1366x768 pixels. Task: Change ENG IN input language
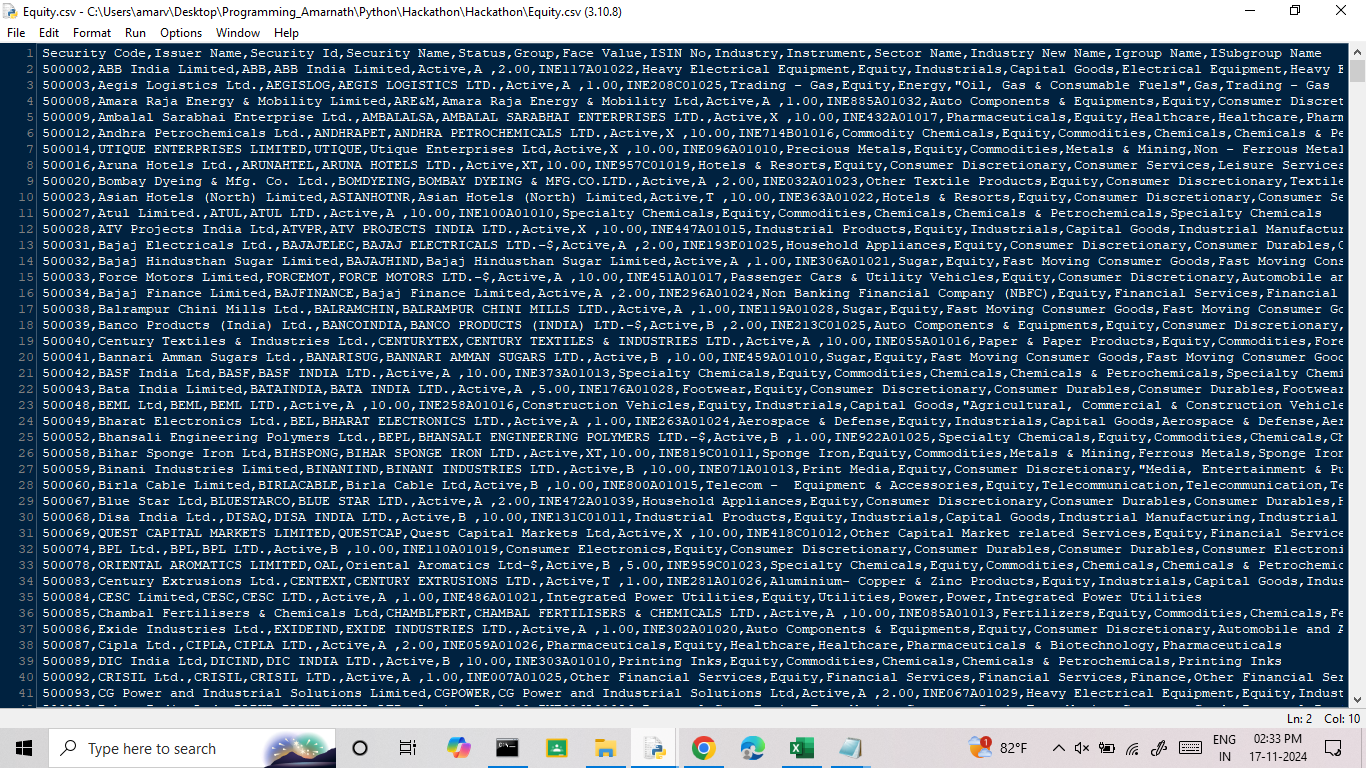click(1224, 748)
